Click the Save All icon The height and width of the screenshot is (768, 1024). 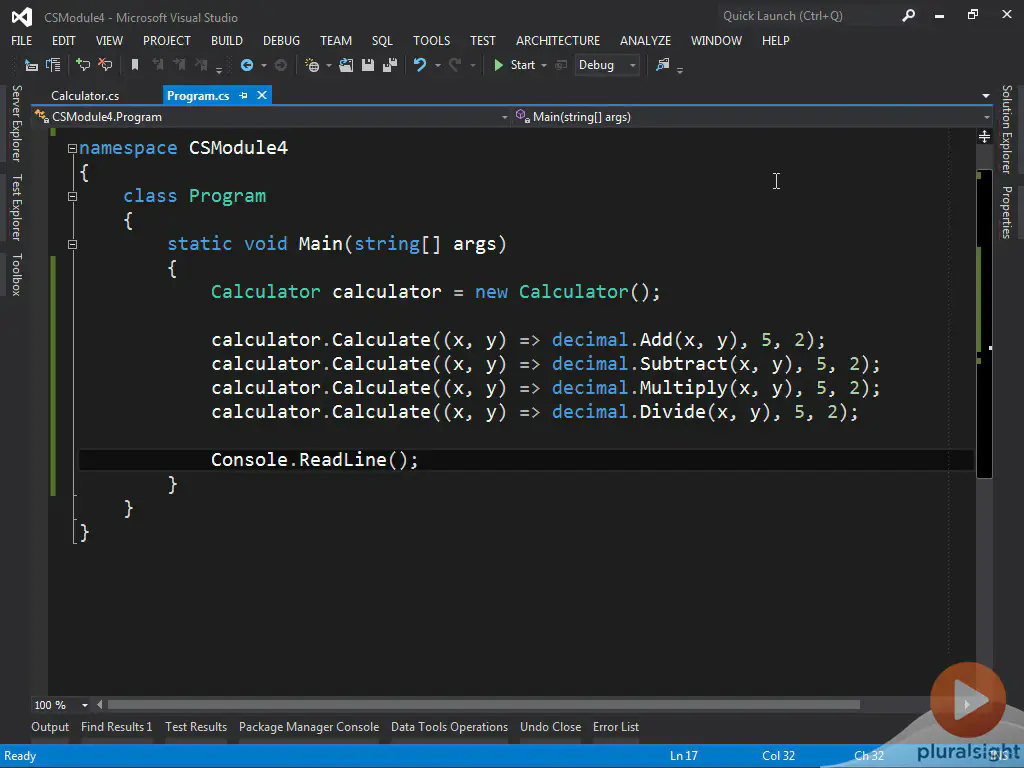[x=389, y=65]
